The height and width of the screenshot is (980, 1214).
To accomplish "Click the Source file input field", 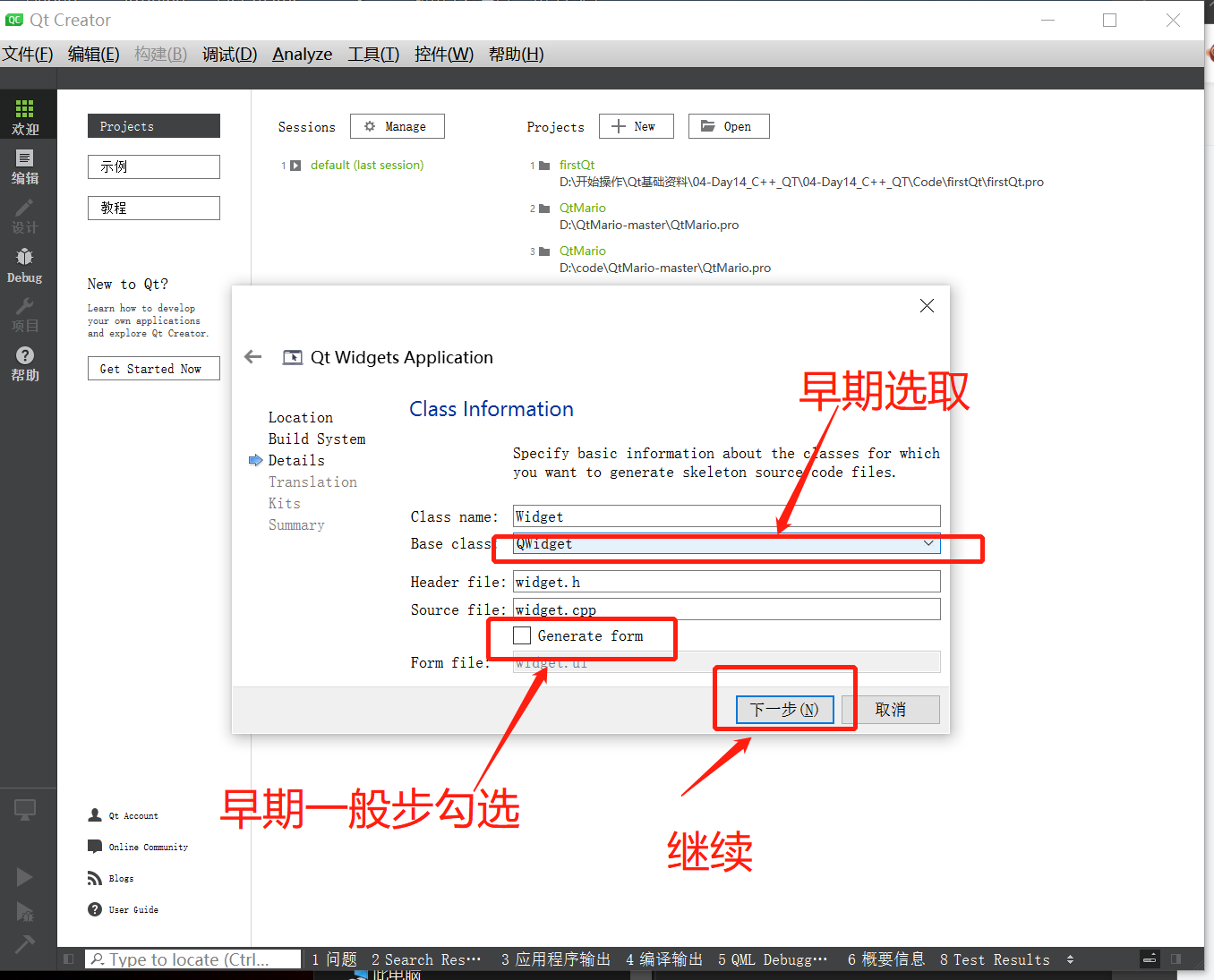I will [x=727, y=609].
